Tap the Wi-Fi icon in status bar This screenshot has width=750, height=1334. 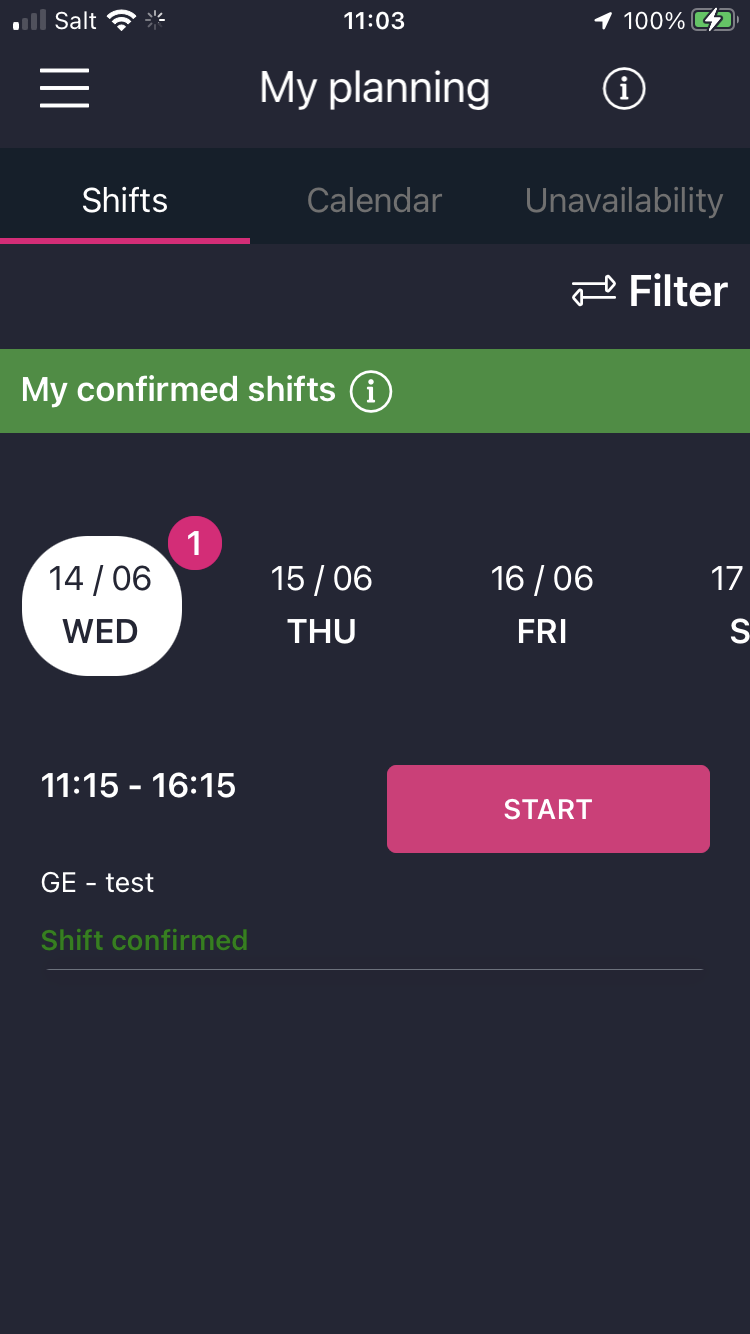click(x=122, y=20)
